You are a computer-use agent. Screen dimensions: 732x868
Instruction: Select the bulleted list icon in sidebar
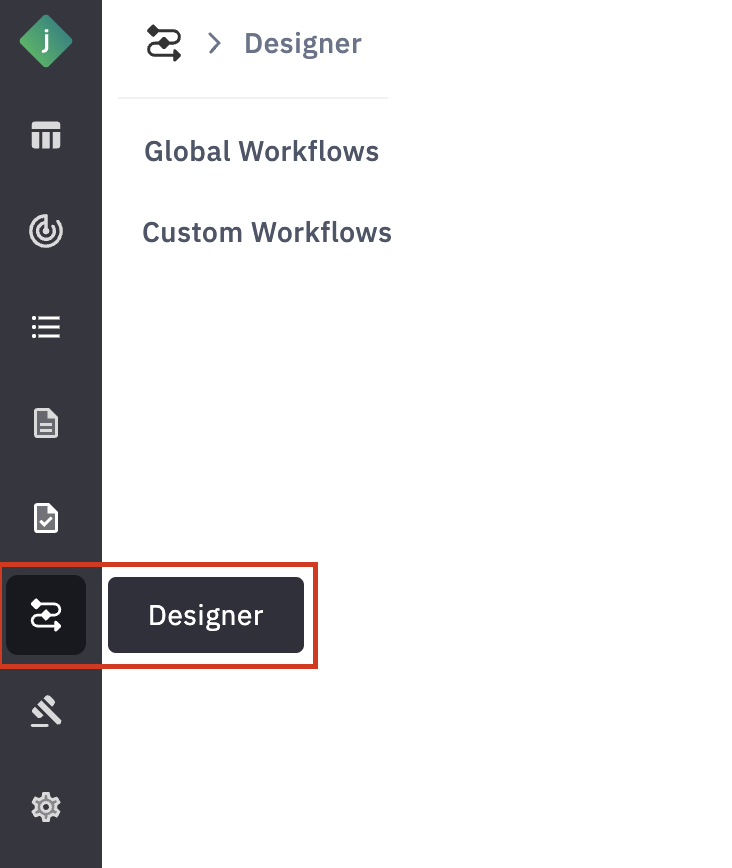[x=46, y=327]
